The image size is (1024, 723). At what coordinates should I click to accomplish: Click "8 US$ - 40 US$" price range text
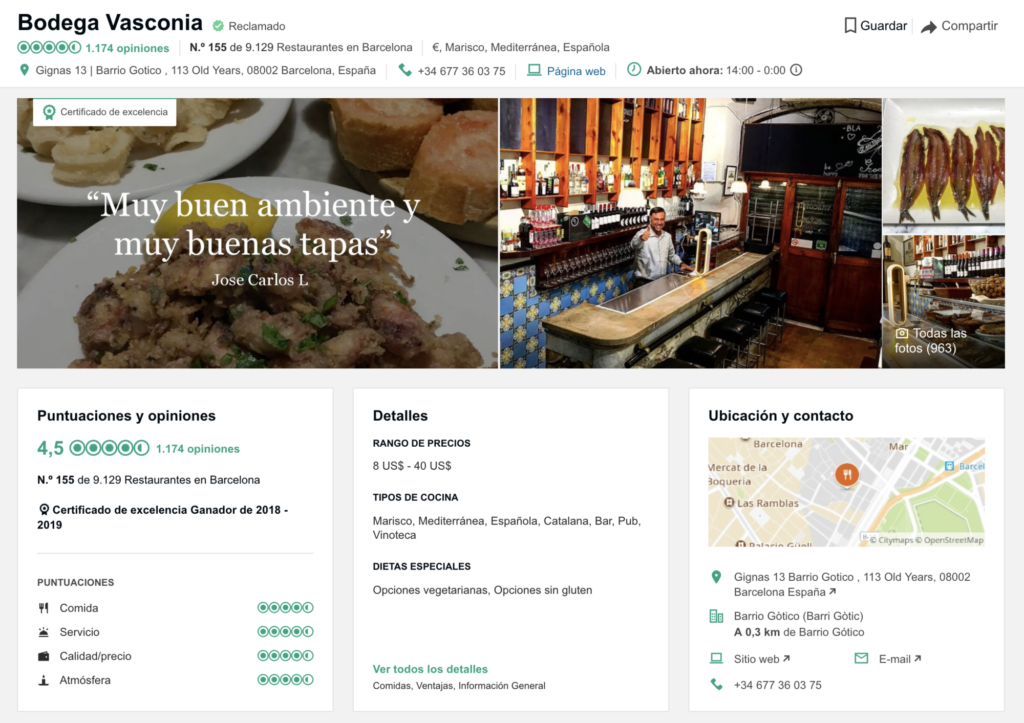click(412, 466)
